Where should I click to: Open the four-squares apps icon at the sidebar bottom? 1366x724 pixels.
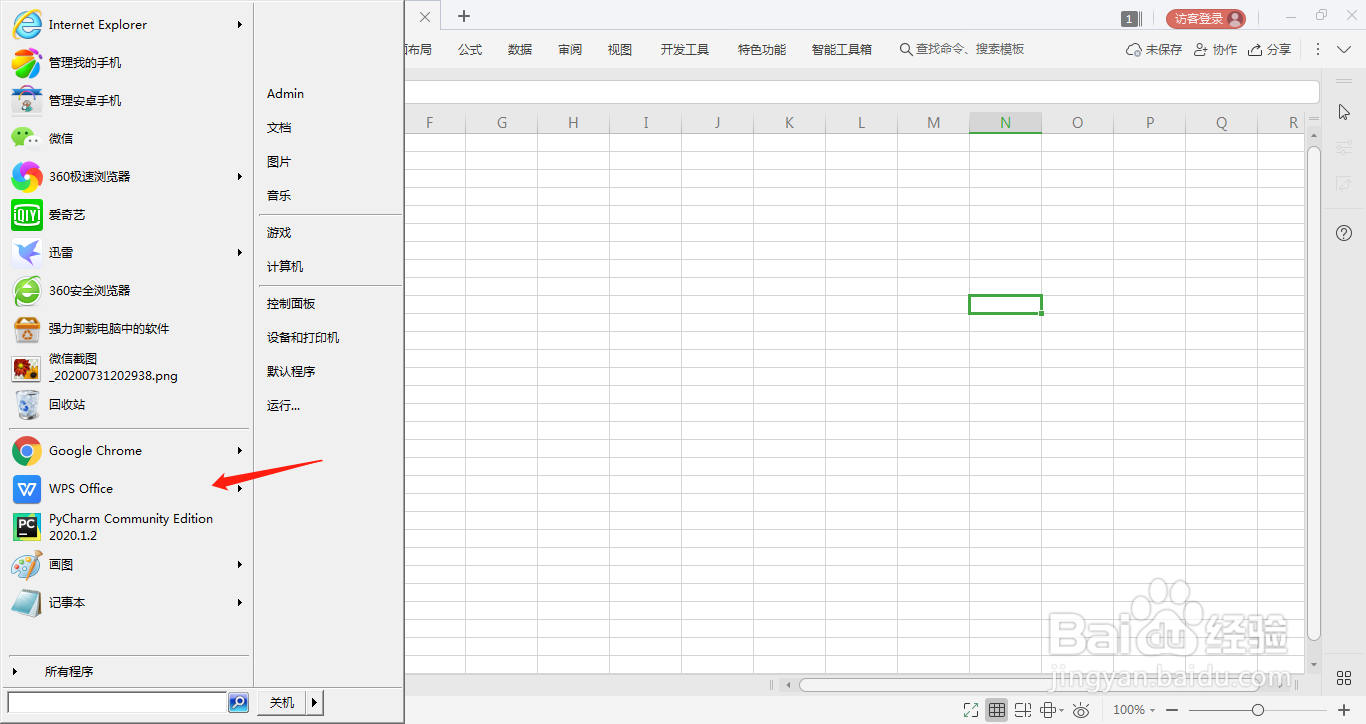1344,679
